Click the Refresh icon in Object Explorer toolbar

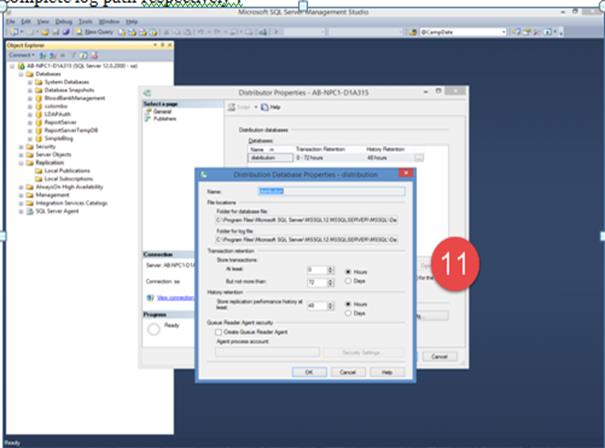click(x=84, y=56)
